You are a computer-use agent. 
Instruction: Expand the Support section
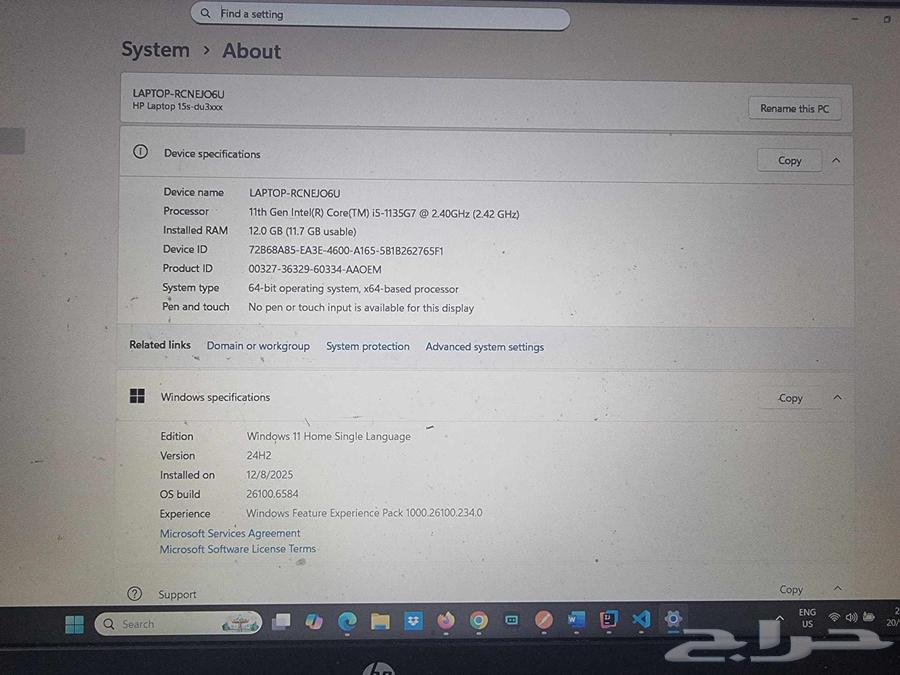[x=836, y=589]
